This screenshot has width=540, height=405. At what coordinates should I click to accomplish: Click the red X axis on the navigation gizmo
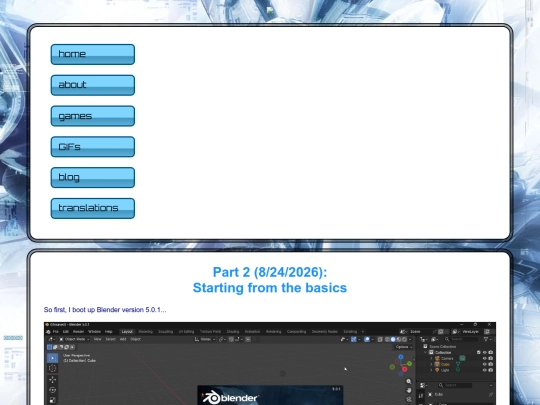404,369
